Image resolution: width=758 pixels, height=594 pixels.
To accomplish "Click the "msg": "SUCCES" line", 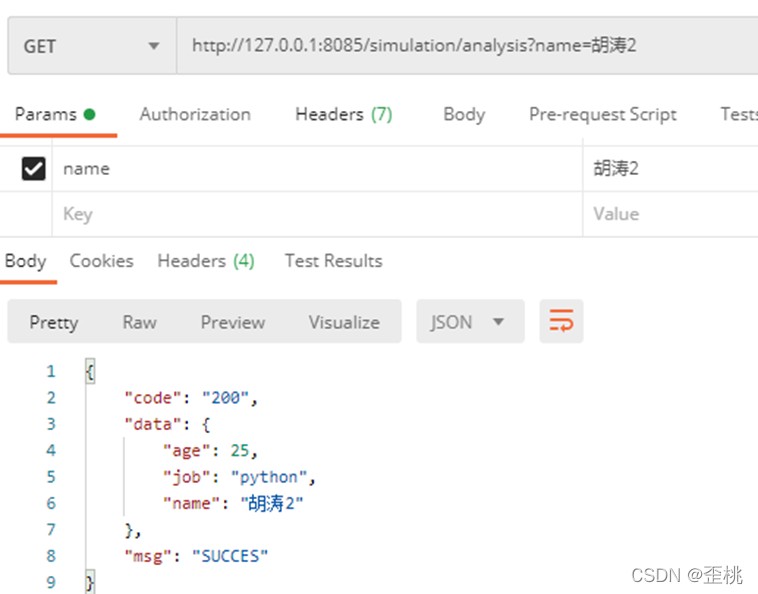I will pos(196,556).
